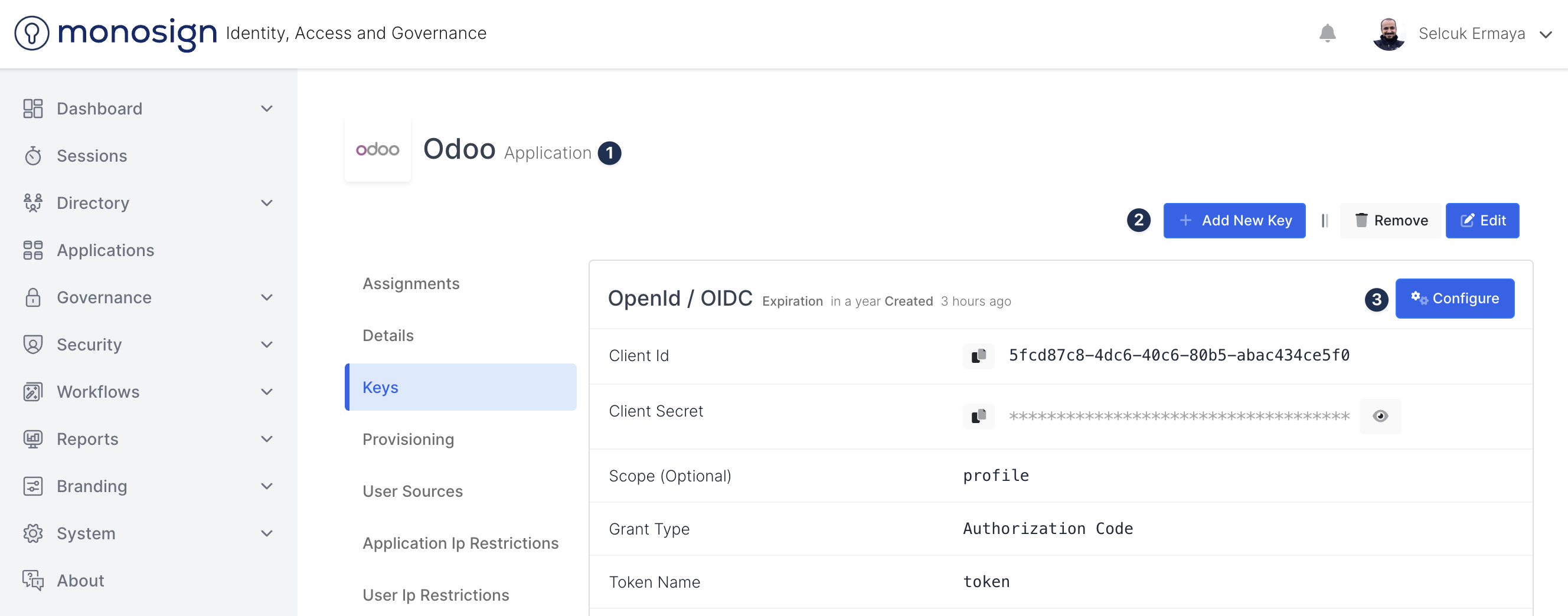Click the About chat icon in sidebar
Screen dimensions: 1568x616
coord(33,581)
